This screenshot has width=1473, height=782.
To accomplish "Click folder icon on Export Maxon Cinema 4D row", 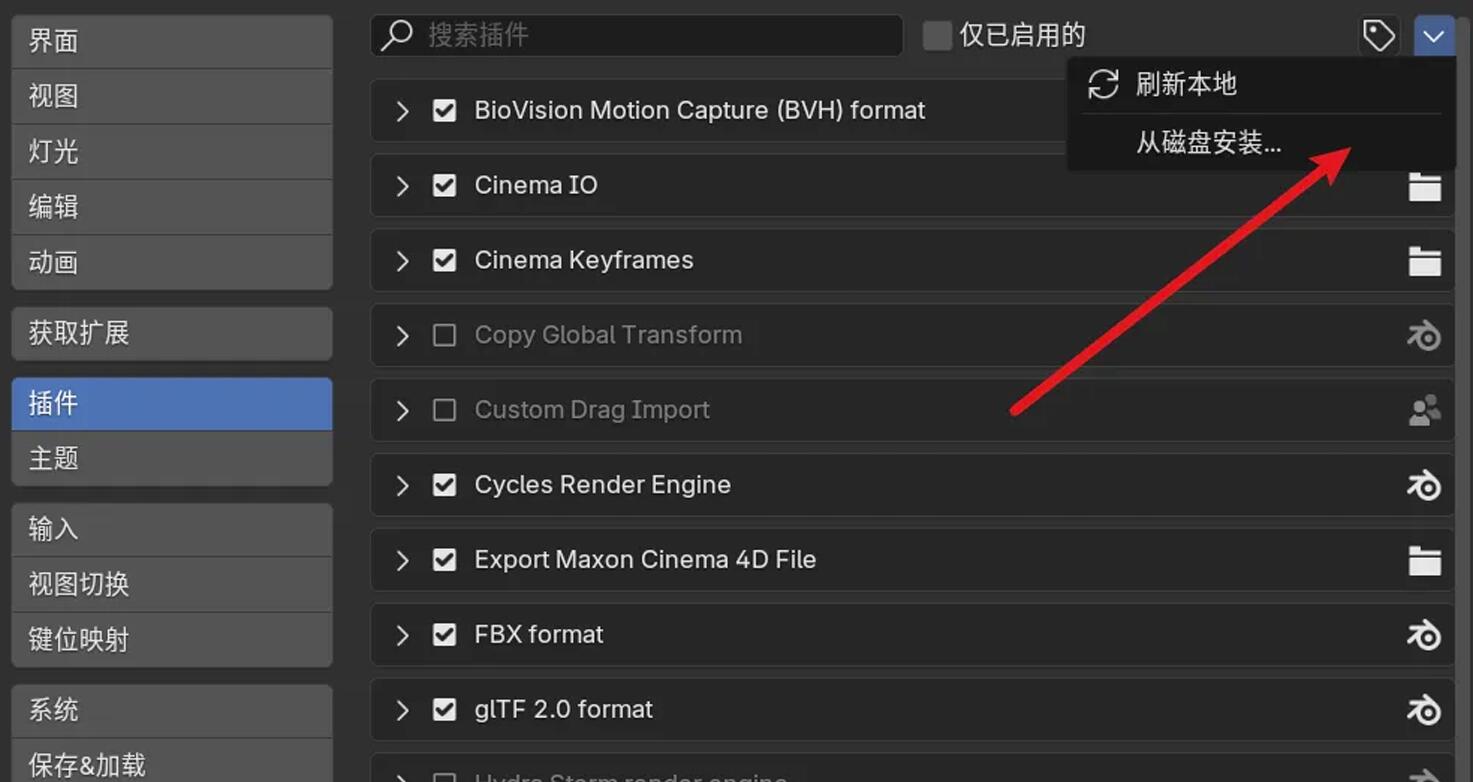I will [1424, 561].
